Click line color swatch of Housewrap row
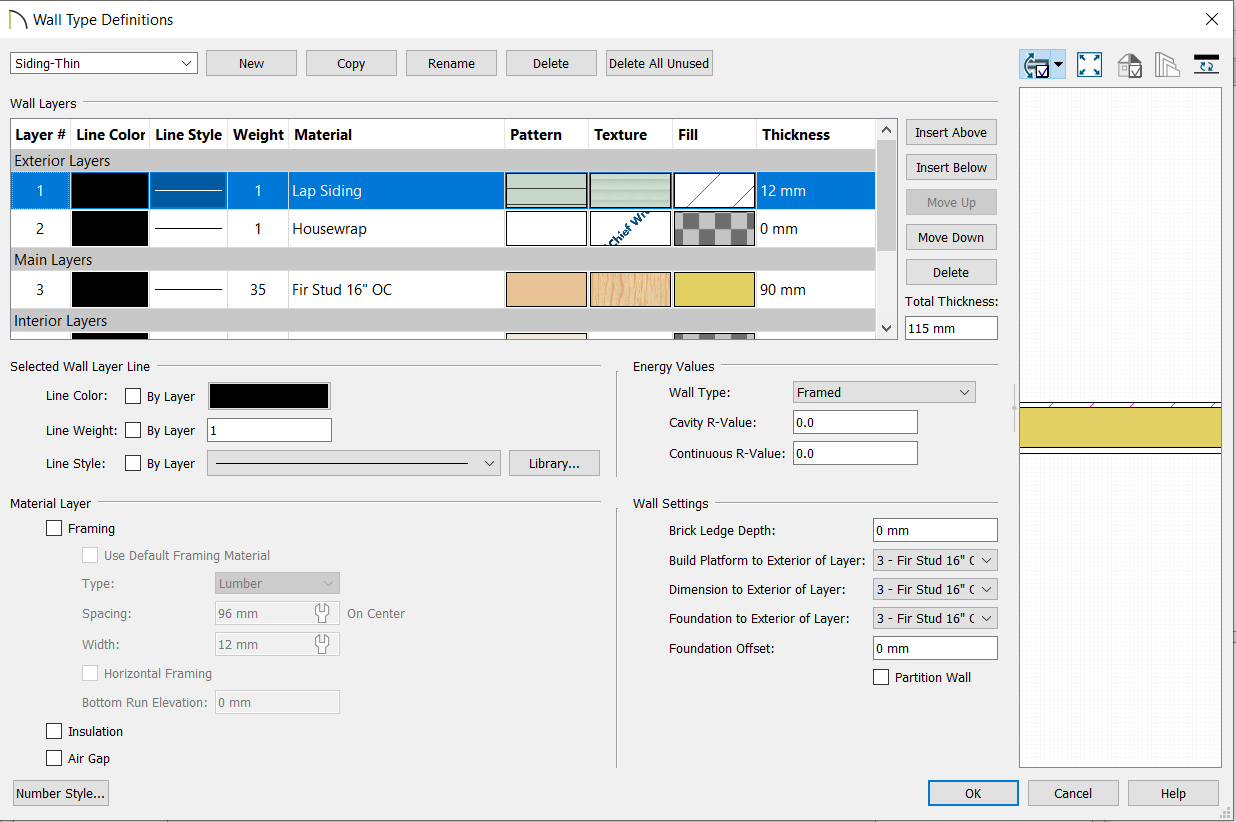The image size is (1236, 822). (110, 229)
